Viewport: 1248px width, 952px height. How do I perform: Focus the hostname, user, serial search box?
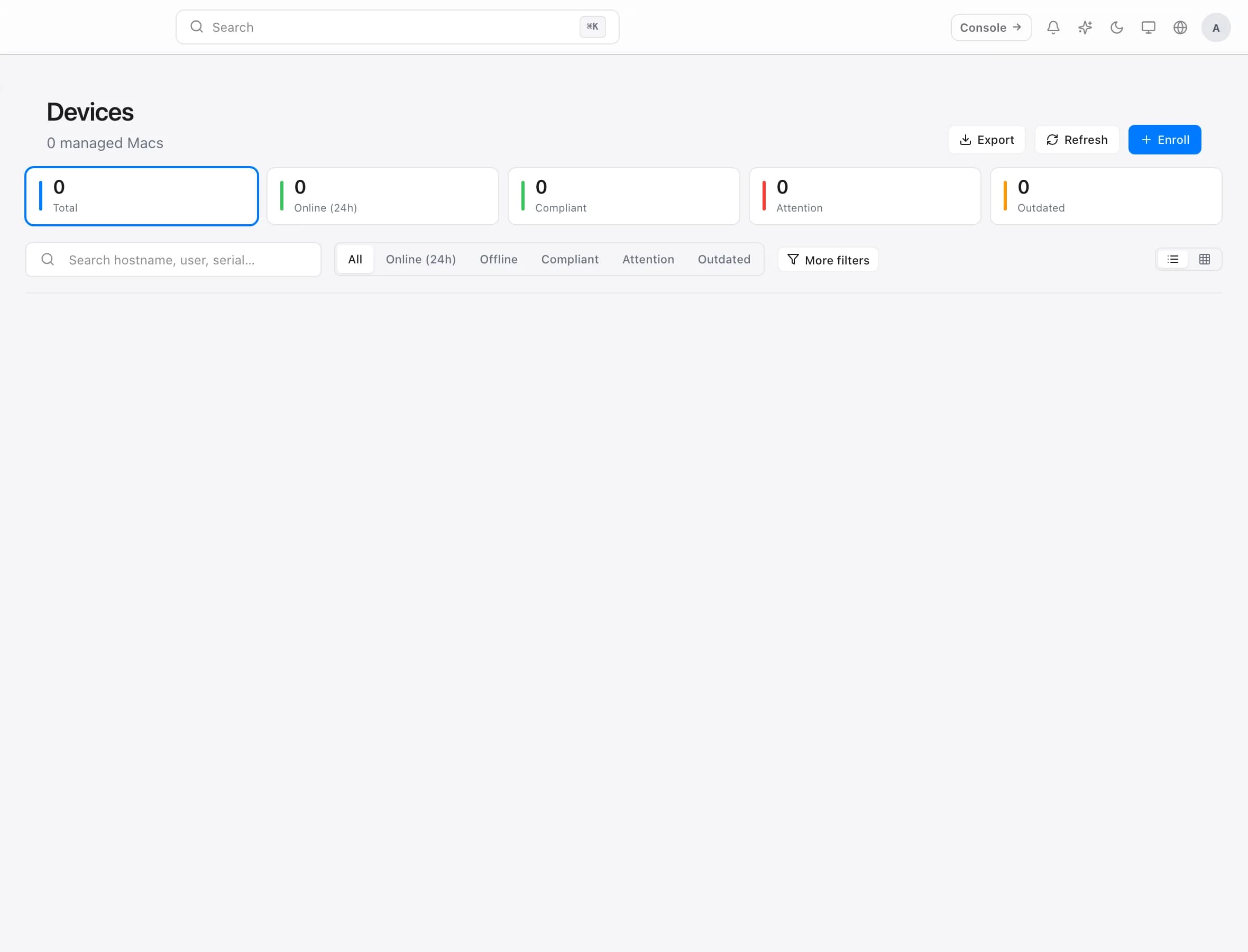click(x=173, y=260)
